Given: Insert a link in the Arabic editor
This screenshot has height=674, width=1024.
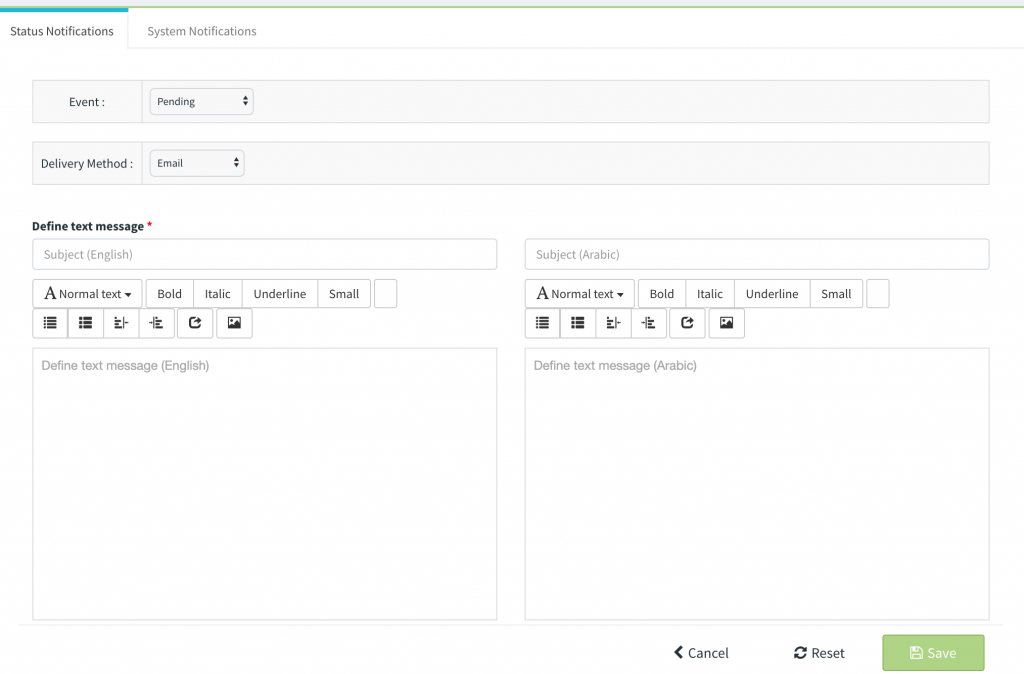Looking at the screenshot, I should 687,323.
